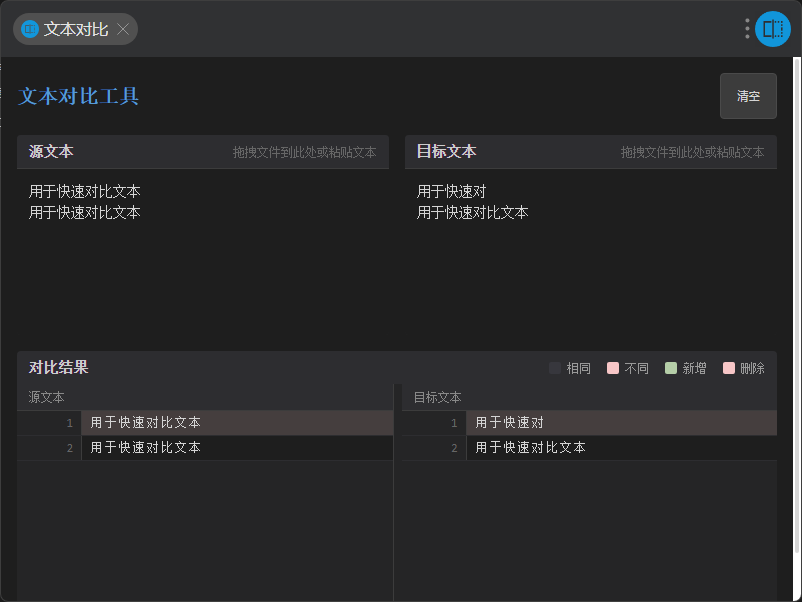This screenshot has width=802, height=602.
Task: Select source result line 1 text
Action: [x=146, y=422]
